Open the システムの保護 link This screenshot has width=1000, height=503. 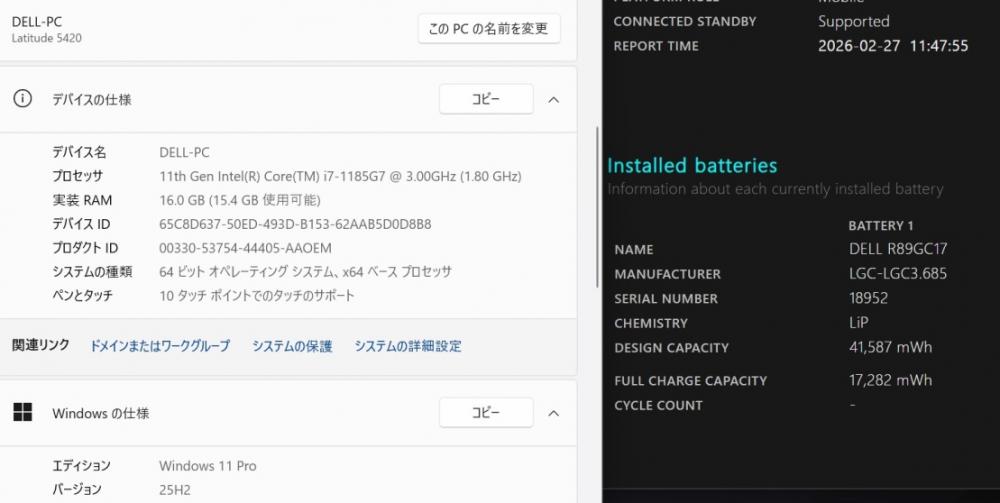tap(292, 346)
